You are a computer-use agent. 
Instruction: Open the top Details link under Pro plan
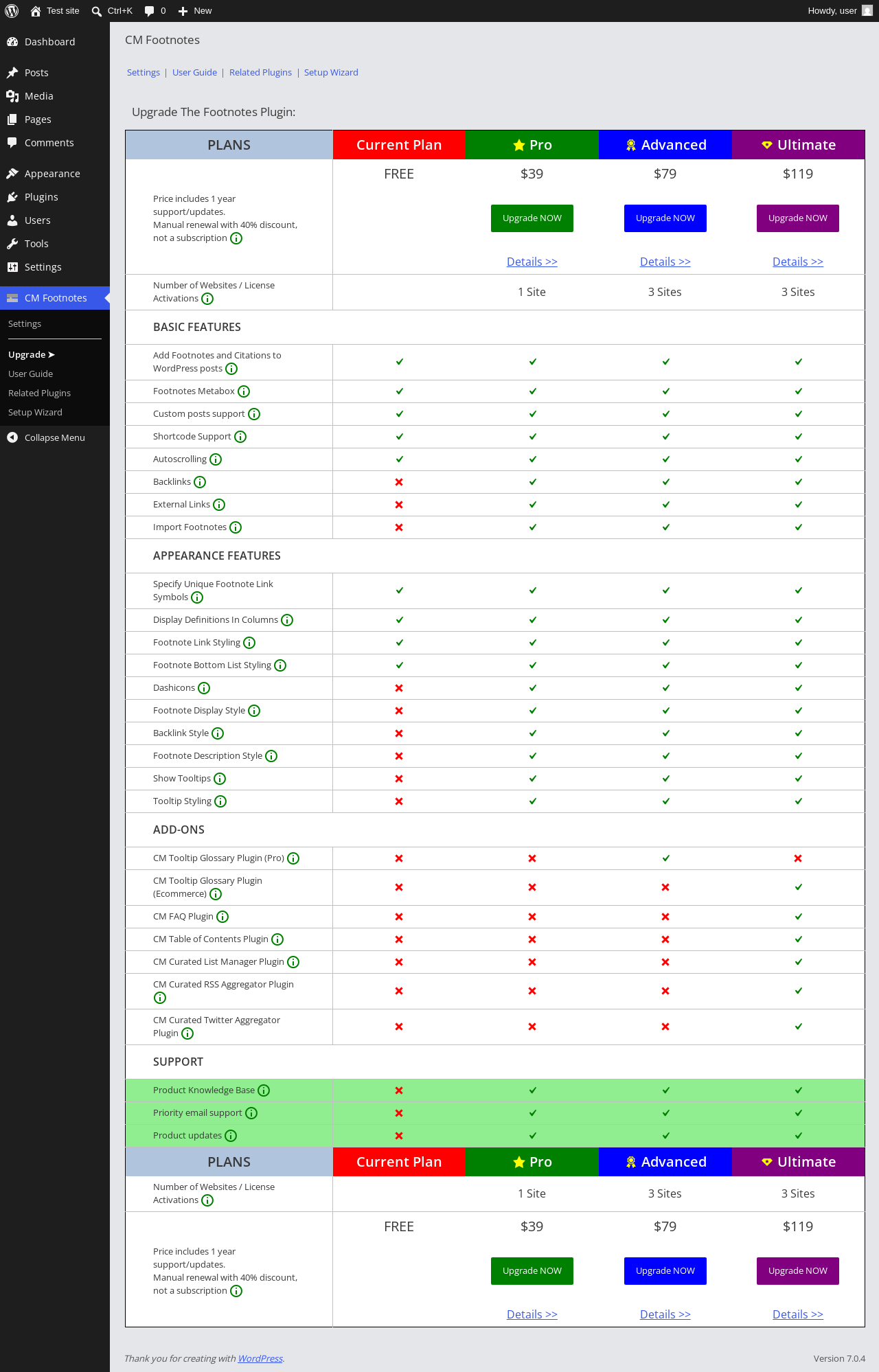(x=532, y=262)
